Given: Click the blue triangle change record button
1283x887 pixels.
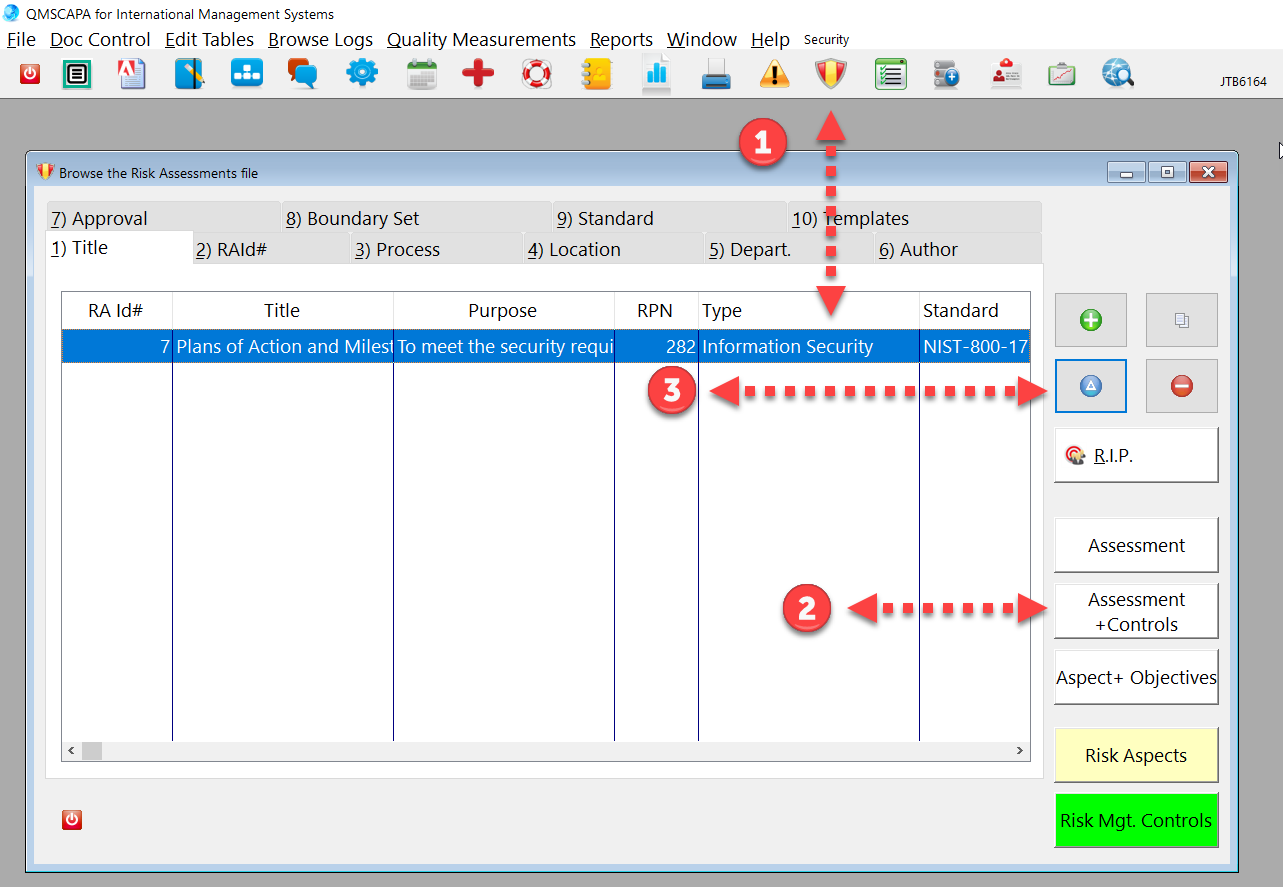Looking at the screenshot, I should [x=1090, y=386].
